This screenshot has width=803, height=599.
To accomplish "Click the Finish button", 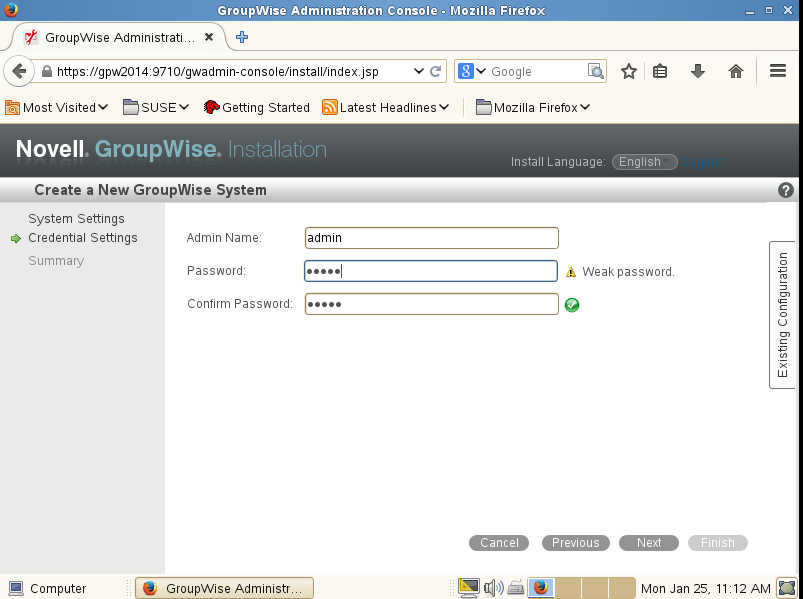I will pyautogui.click(x=717, y=543).
